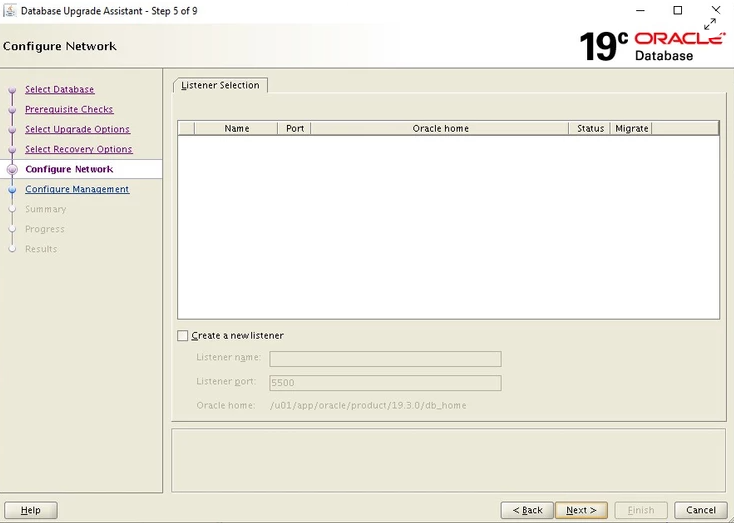
Task: Click the Results step in sidebar
Action: pyautogui.click(x=41, y=249)
